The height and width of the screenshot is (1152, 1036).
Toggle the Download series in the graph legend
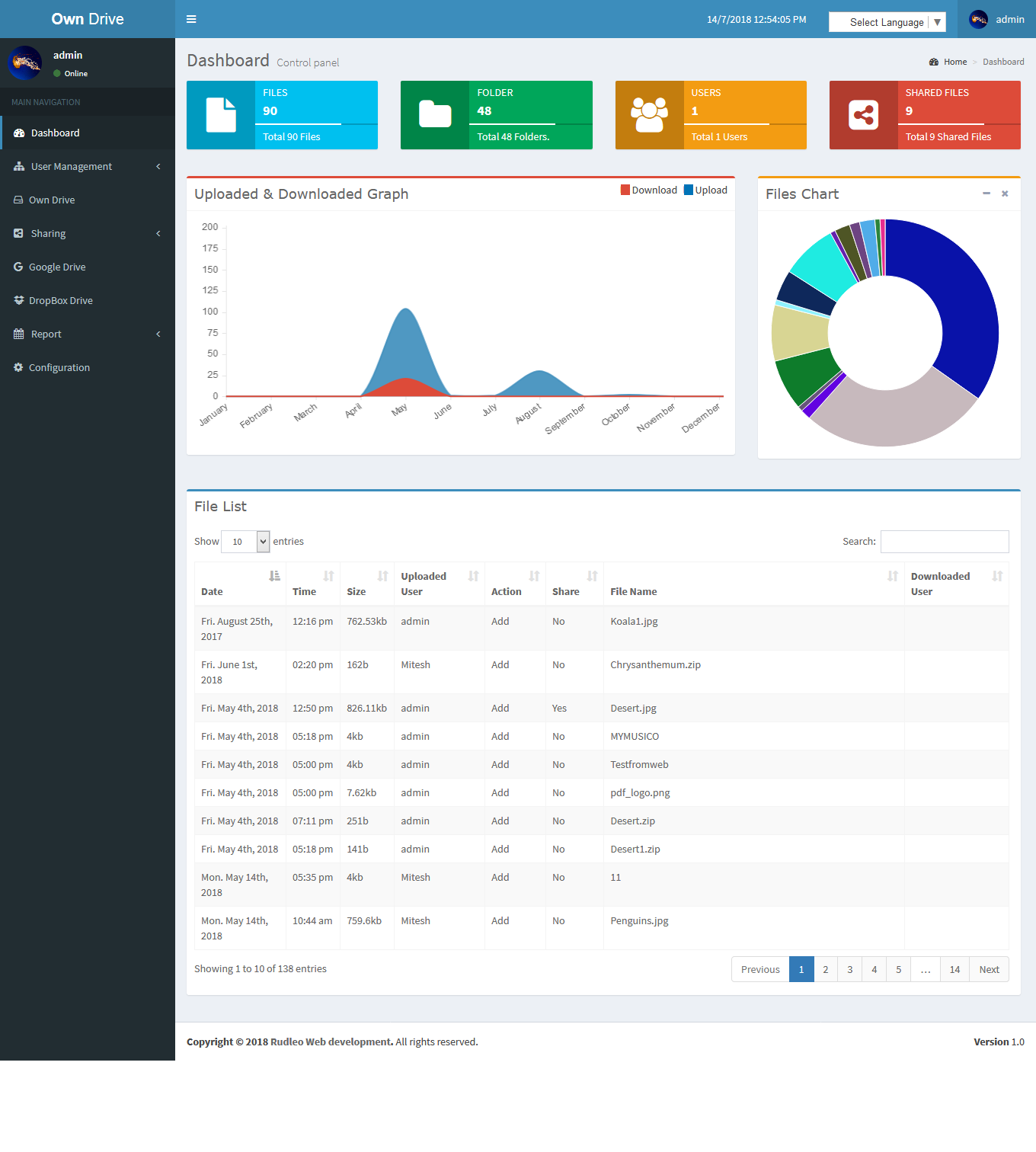tap(648, 190)
